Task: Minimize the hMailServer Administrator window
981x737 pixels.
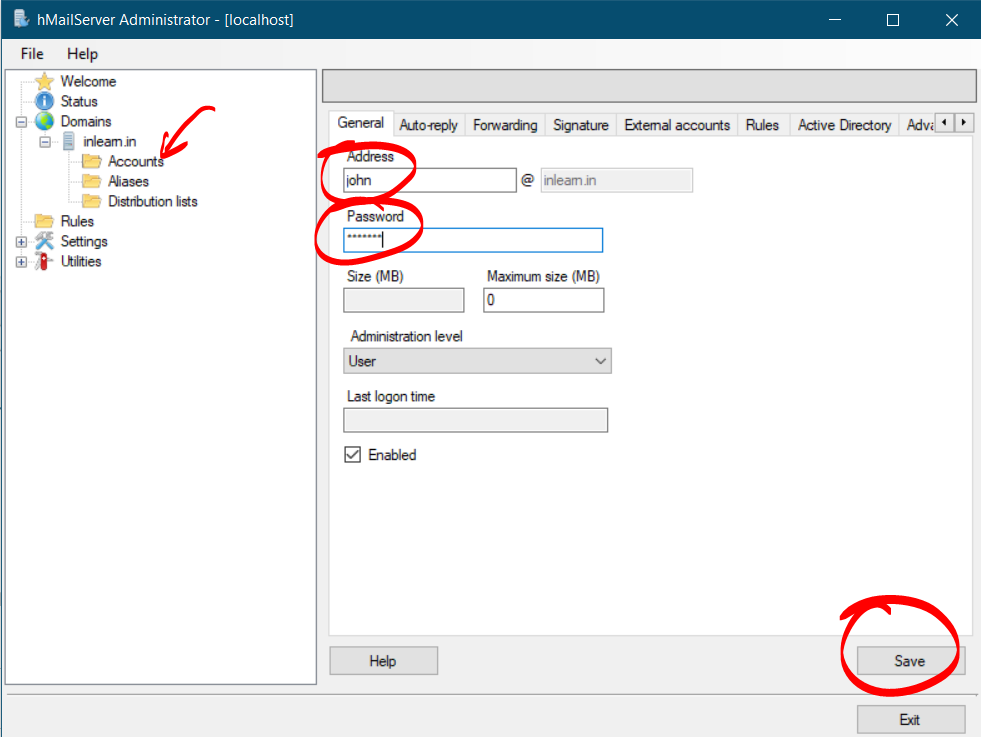Action: coord(835,19)
